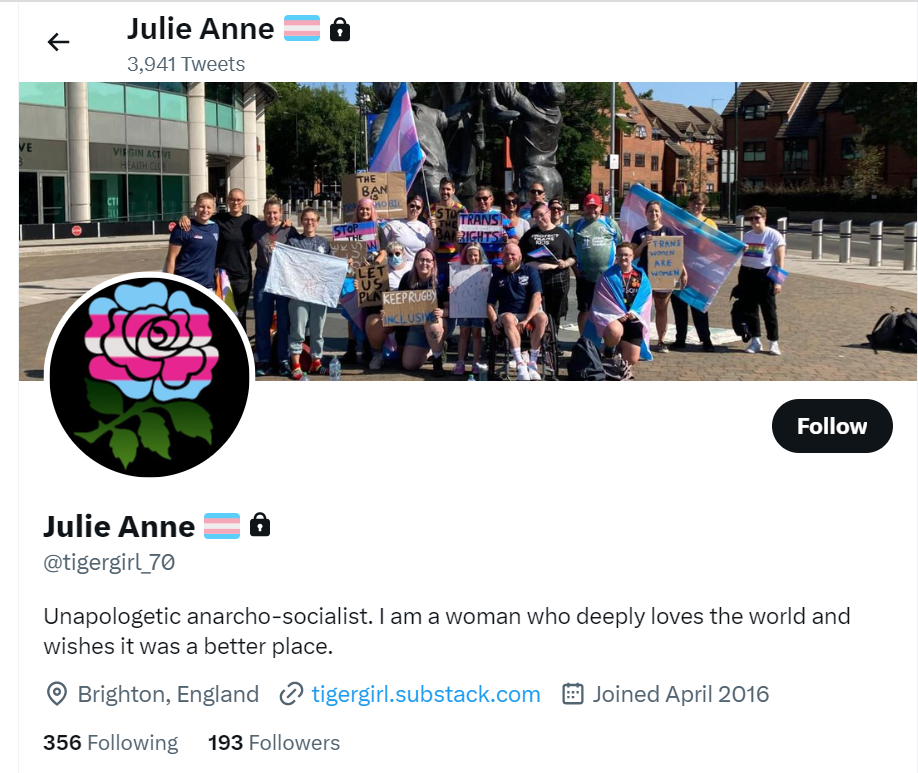The height and width of the screenshot is (773, 918).
Task: Click the padlock icon in header
Action: tap(340, 29)
